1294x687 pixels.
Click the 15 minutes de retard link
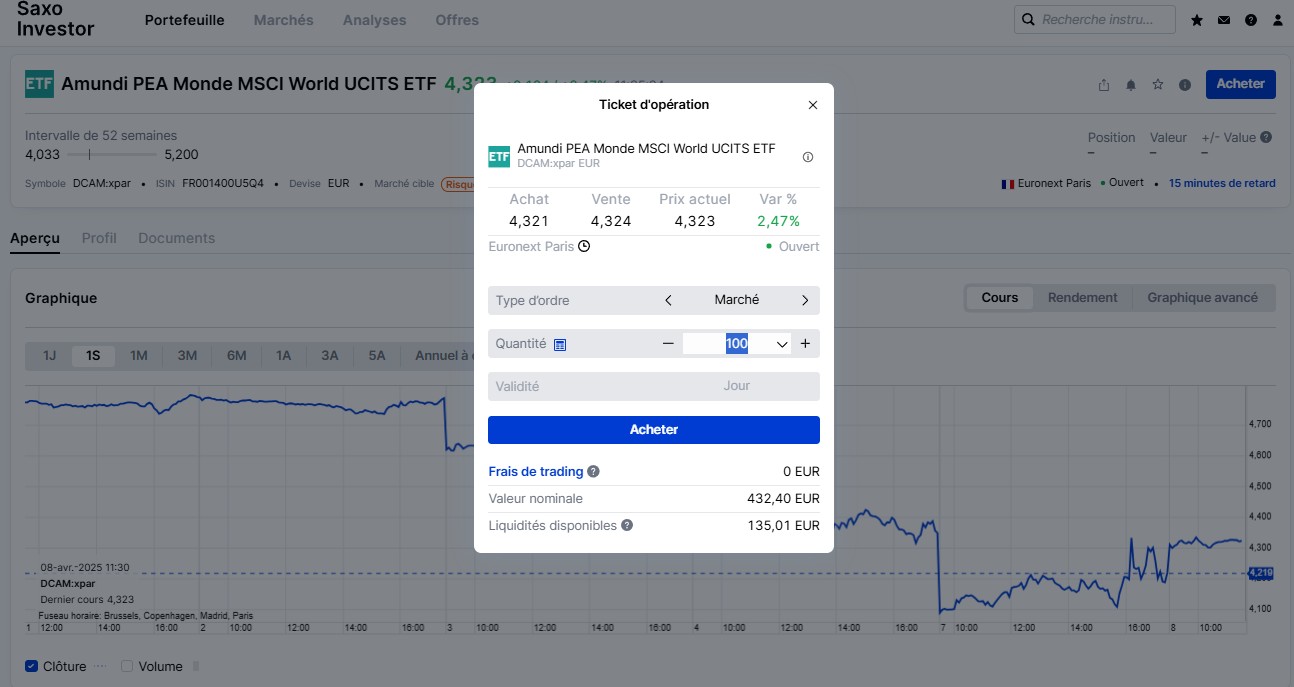point(1222,184)
